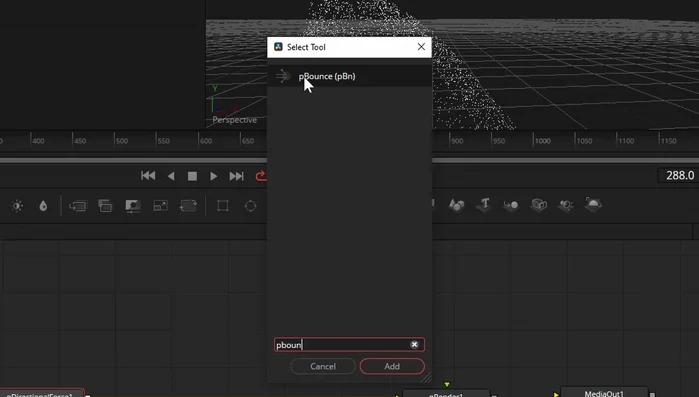Click frame 600 on the time ruler
The height and width of the screenshot is (397, 699).
(x=206, y=141)
